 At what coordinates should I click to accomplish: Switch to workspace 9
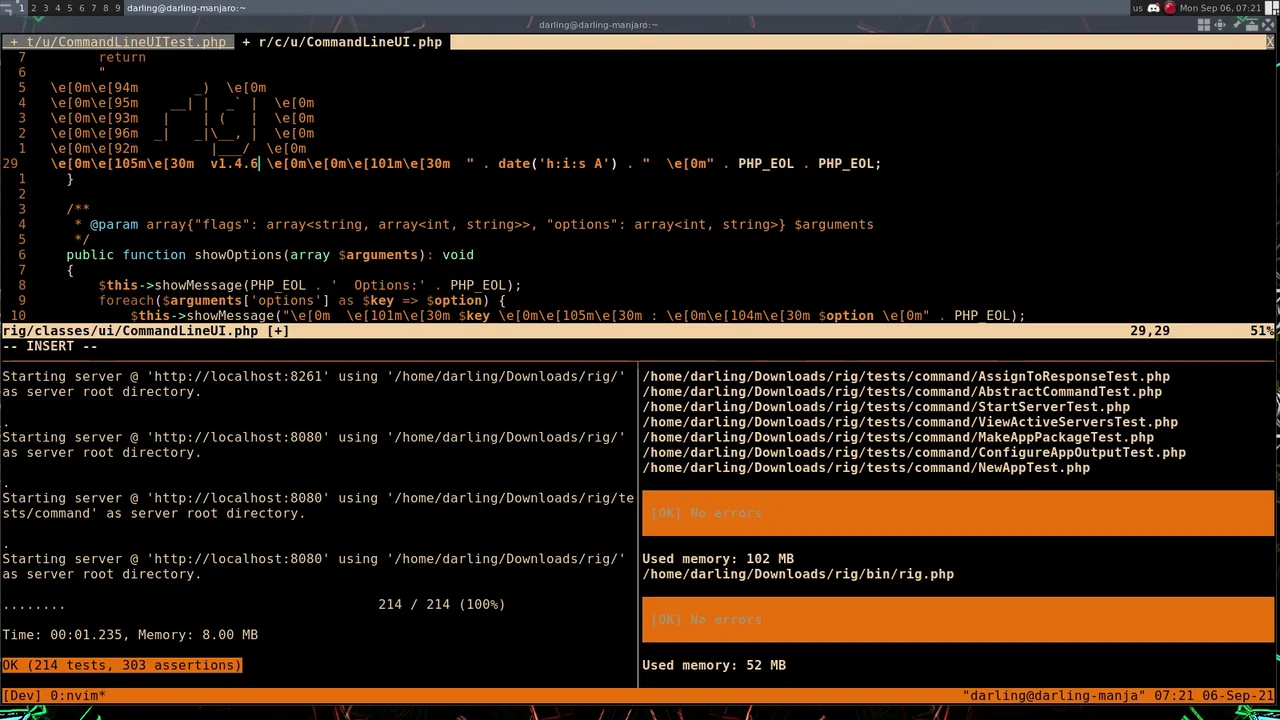pyautogui.click(x=117, y=8)
